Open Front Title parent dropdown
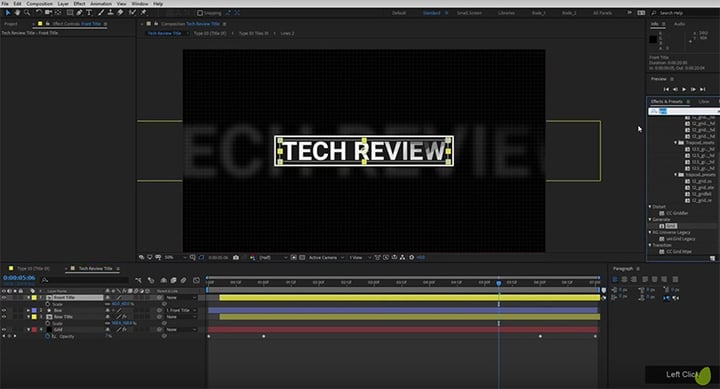Image resolution: width=720 pixels, height=389 pixels. tap(181, 298)
